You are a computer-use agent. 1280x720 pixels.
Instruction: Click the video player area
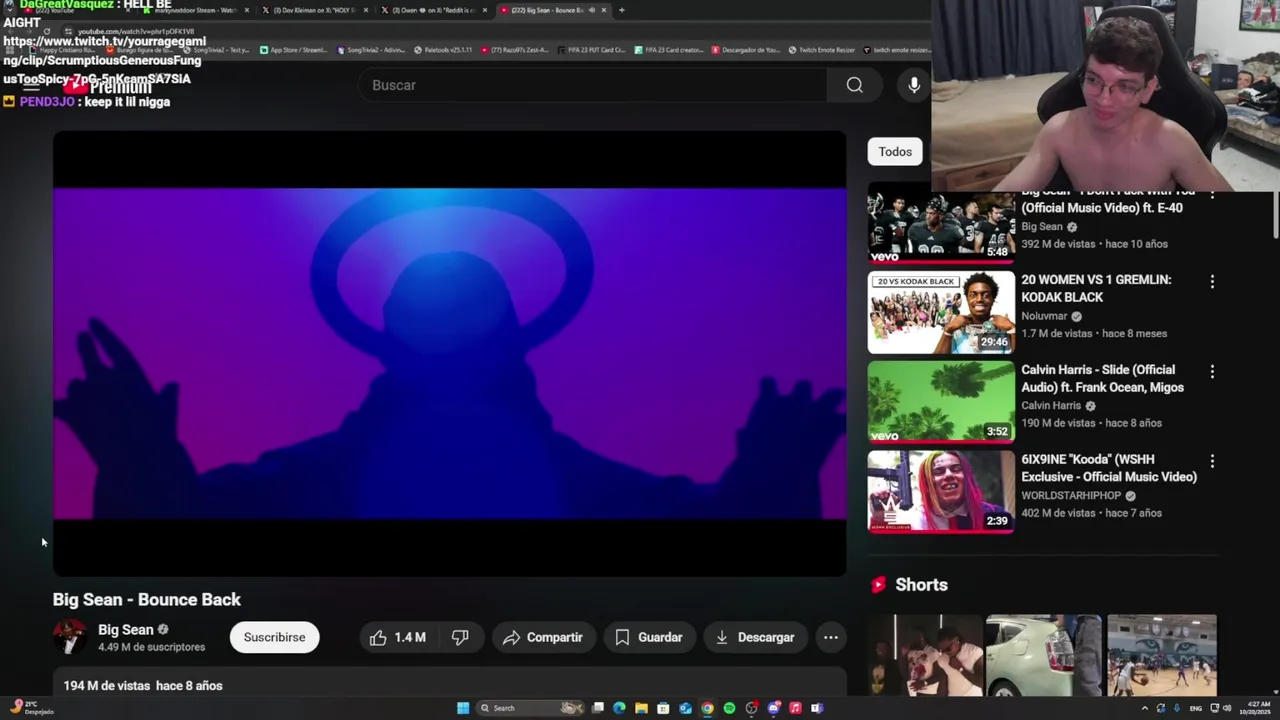tap(450, 354)
